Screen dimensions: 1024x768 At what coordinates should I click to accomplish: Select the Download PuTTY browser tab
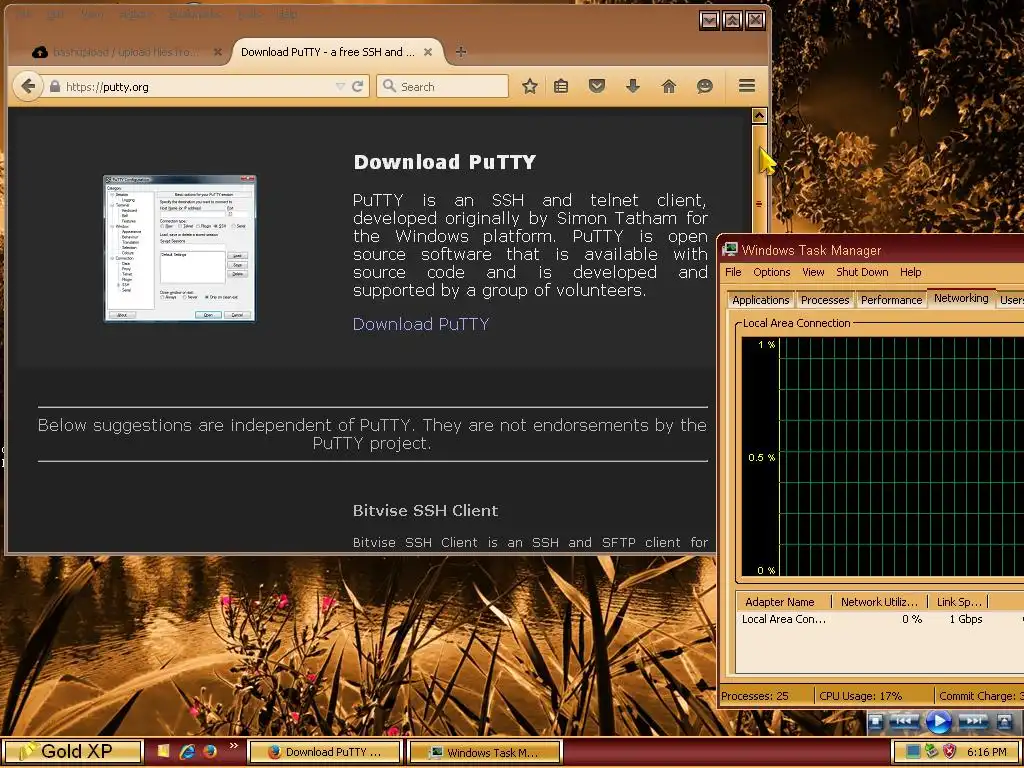pos(337,52)
